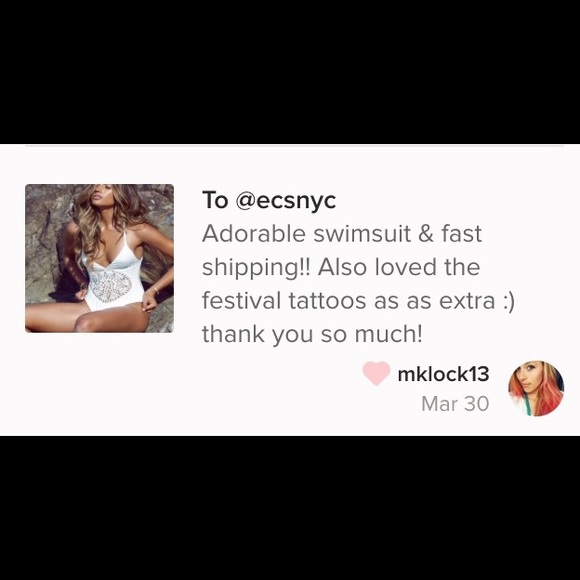Viewport: 580px width, 580px height.
Task: Click the 'thank you so much!' line
Action: coord(312,334)
